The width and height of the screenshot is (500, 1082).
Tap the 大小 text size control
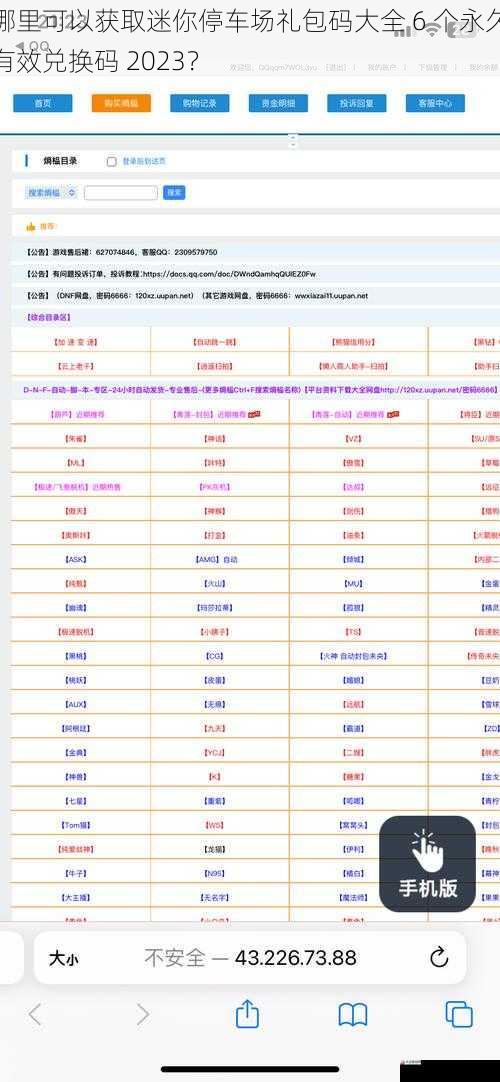pyautogui.click(x=63, y=958)
